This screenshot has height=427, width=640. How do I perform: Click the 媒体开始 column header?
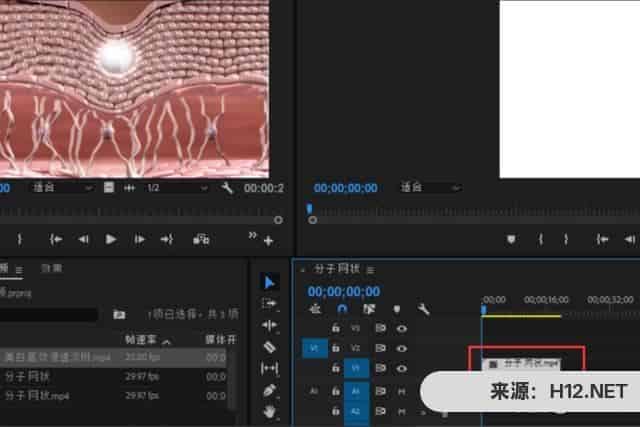pos(220,340)
